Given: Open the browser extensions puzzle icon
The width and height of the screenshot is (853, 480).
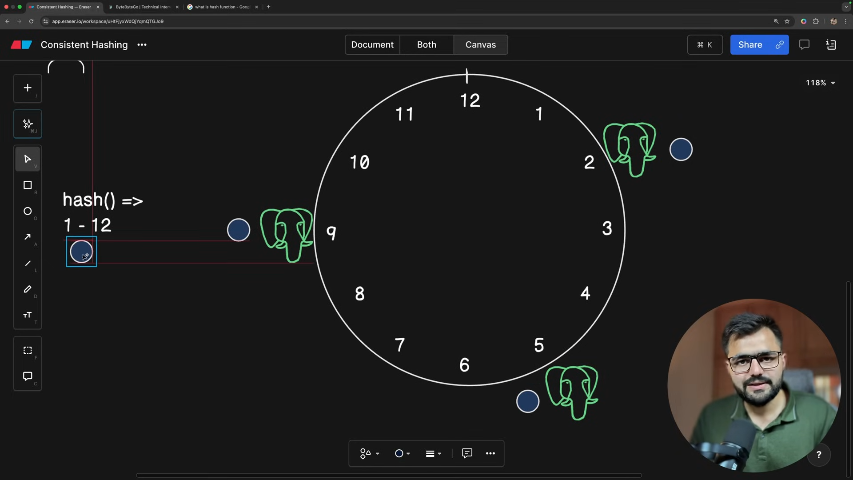Looking at the screenshot, I should tap(815, 21).
